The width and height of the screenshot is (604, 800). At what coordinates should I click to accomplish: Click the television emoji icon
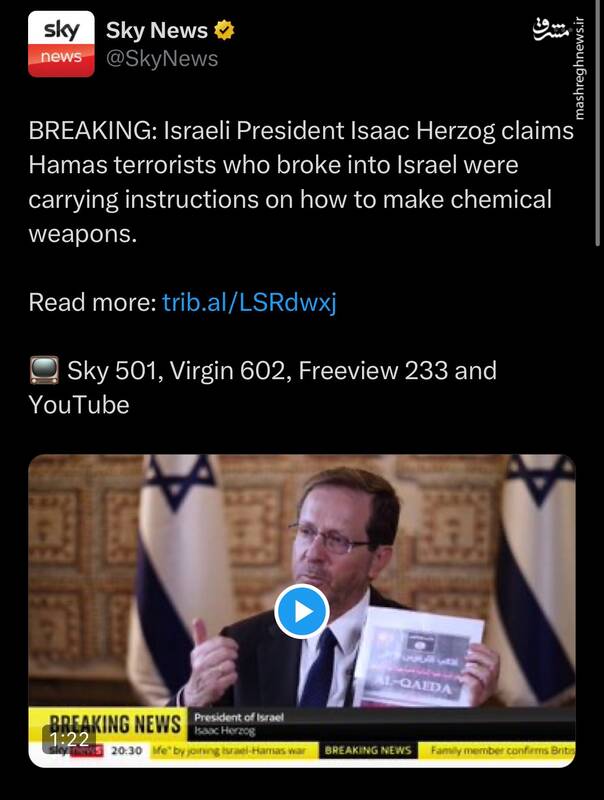[44, 370]
